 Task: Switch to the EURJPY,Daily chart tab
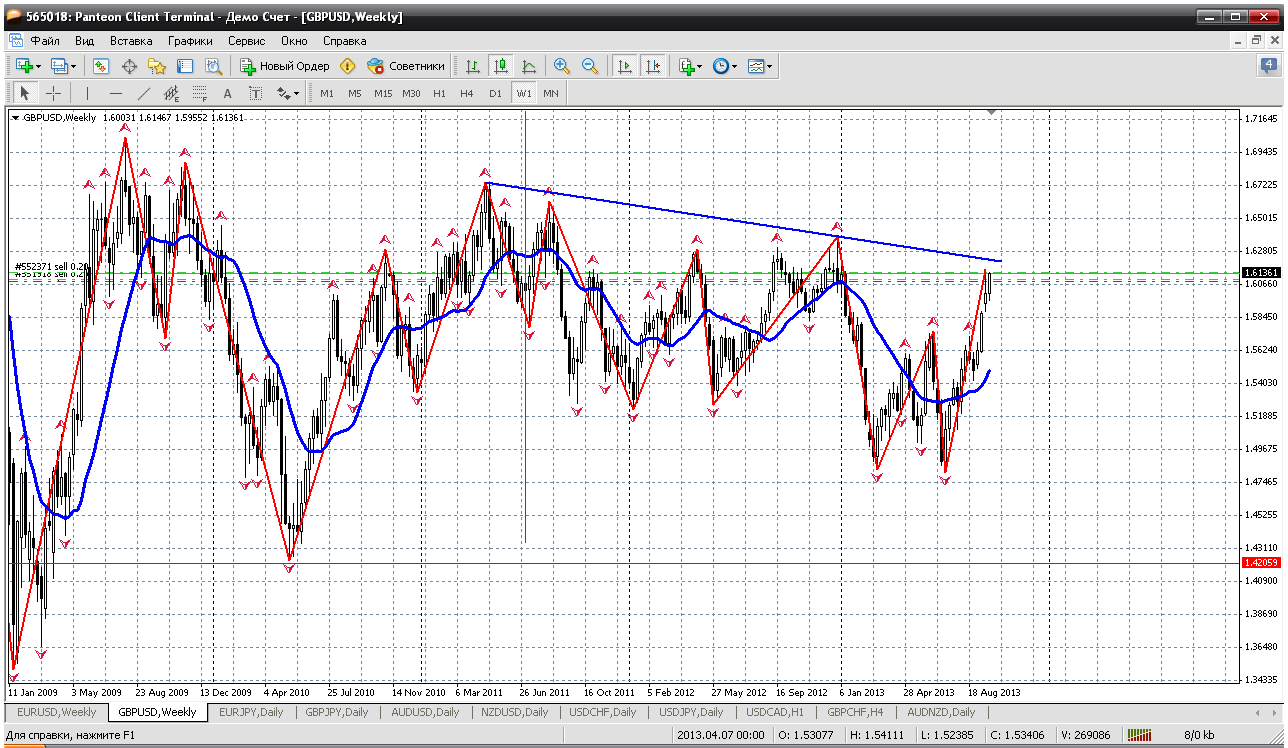coord(251,712)
